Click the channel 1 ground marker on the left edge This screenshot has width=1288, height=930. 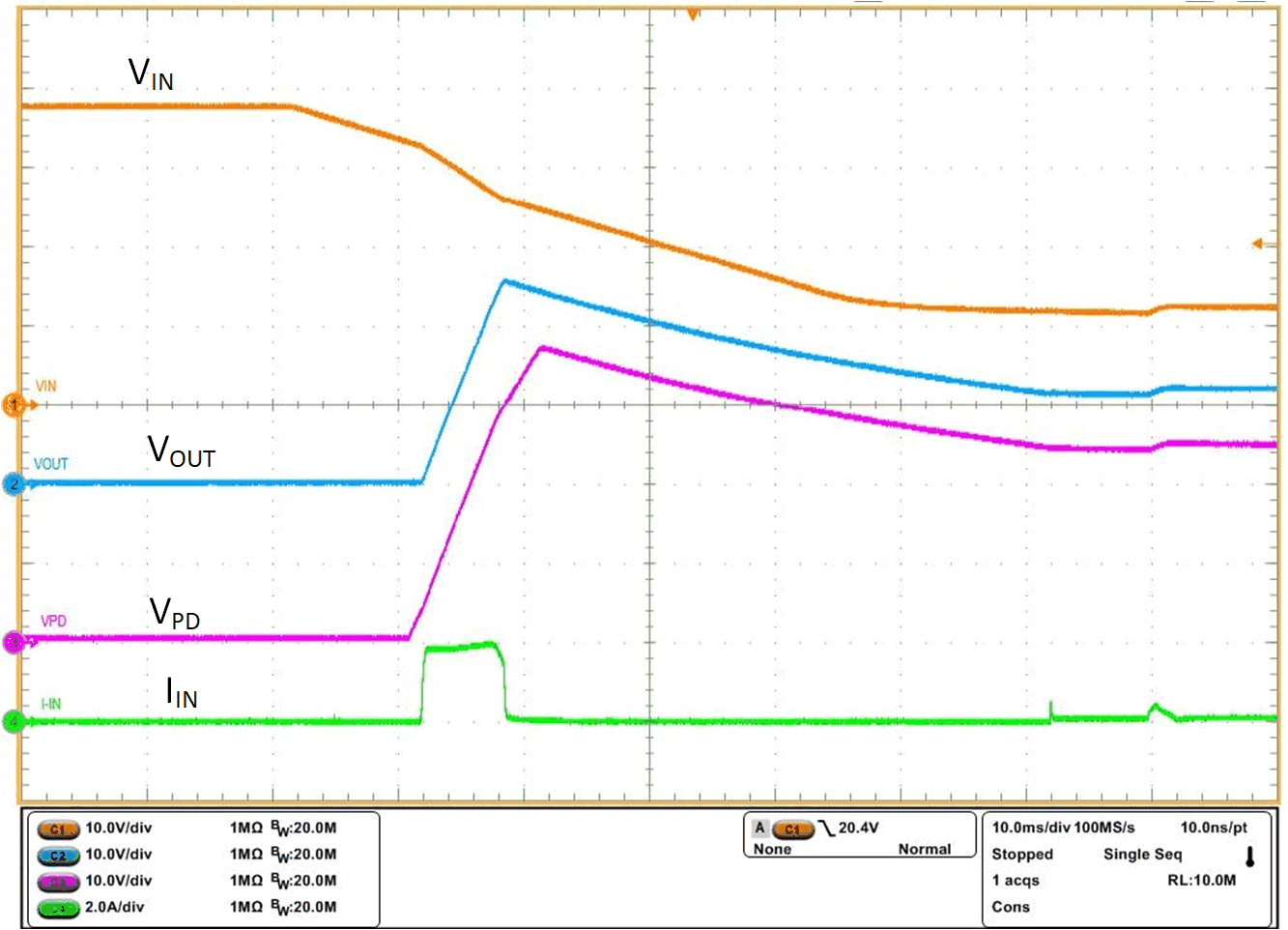coord(14,404)
